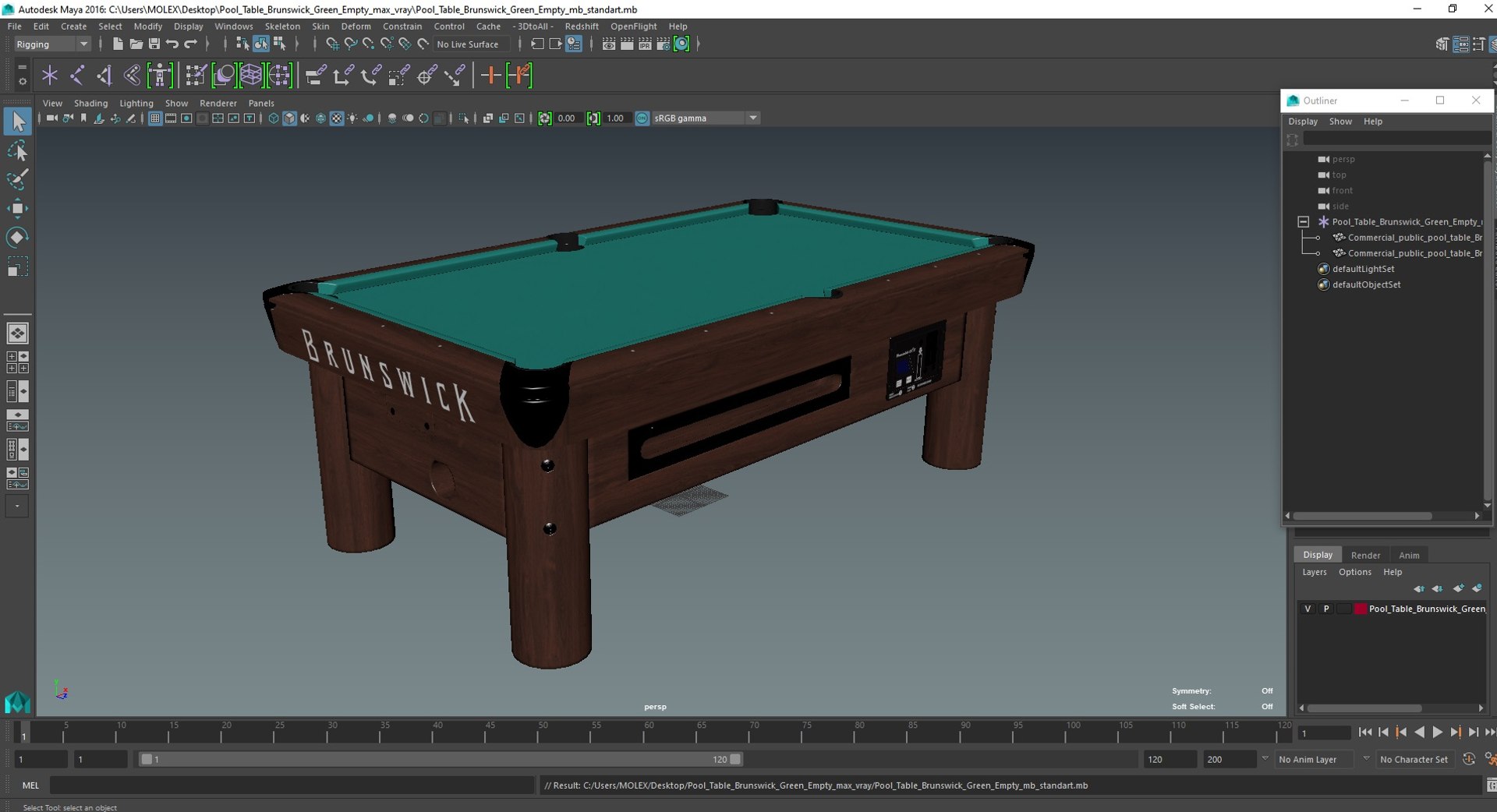Toggle viewport film gate display
This screenshot has height=812, width=1497.
[170, 118]
